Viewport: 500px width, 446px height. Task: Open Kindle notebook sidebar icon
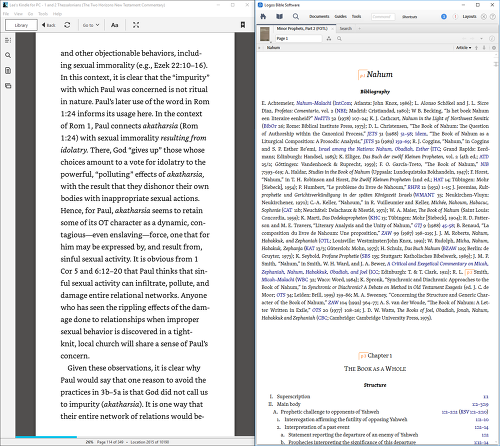pyautogui.click(x=8, y=70)
